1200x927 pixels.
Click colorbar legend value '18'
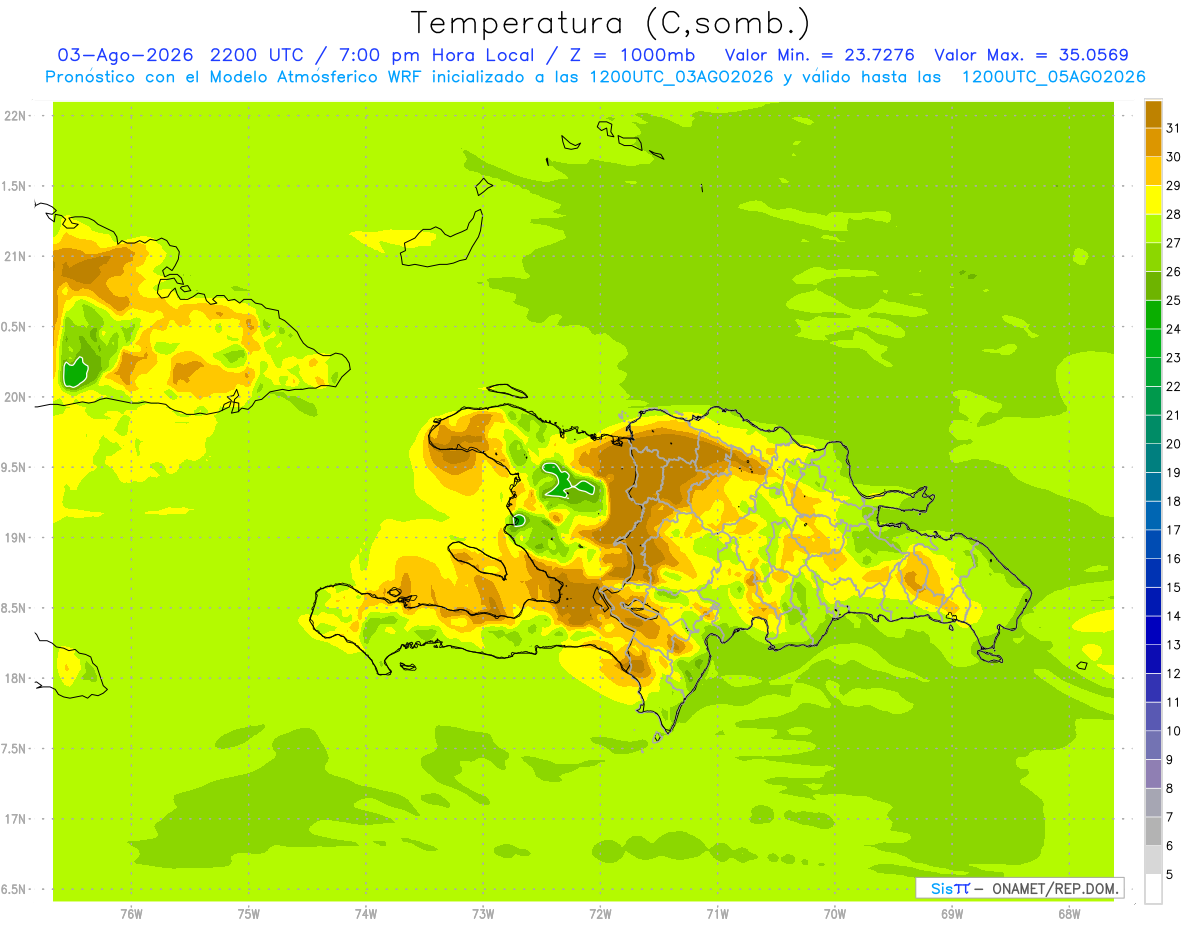(x=1173, y=502)
